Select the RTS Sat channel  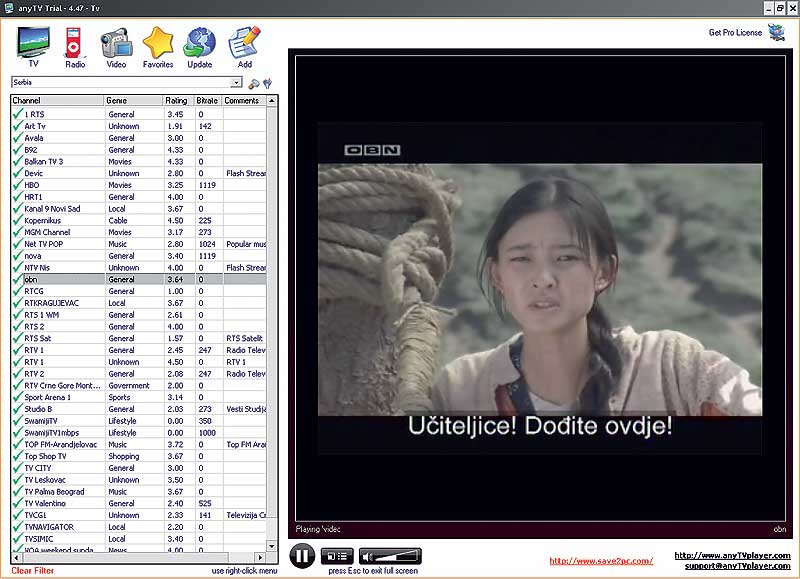[138, 338]
